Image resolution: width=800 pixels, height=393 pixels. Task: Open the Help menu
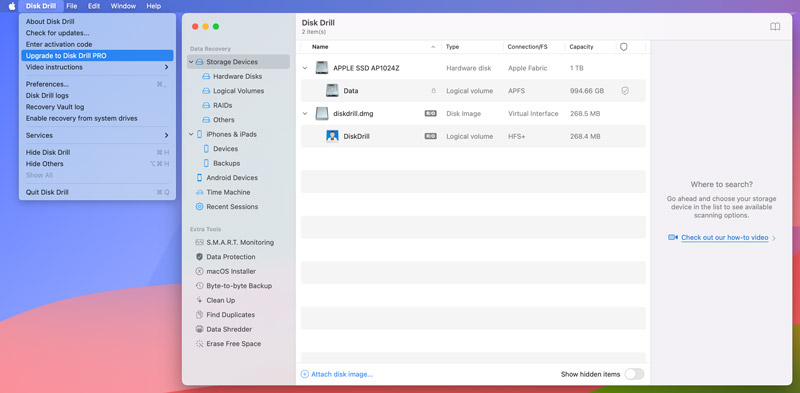coord(154,6)
